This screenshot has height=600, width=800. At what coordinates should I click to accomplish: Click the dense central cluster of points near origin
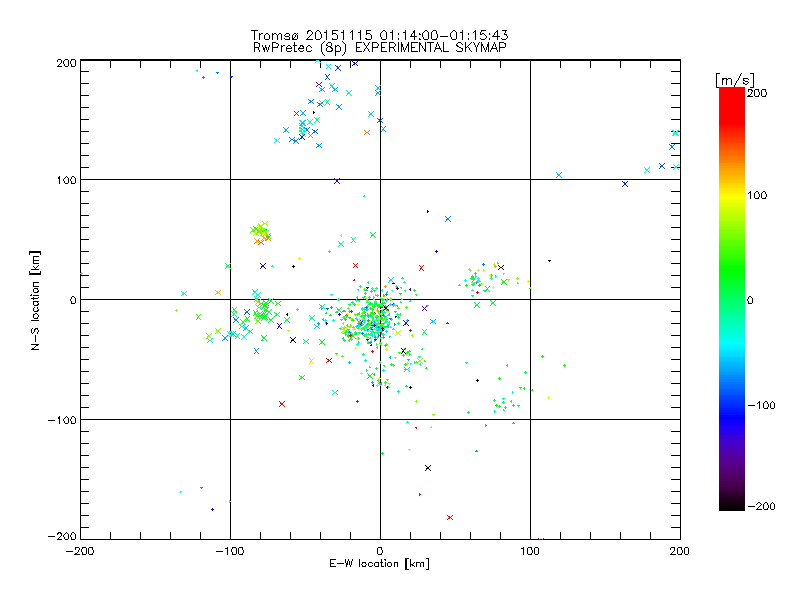click(371, 317)
